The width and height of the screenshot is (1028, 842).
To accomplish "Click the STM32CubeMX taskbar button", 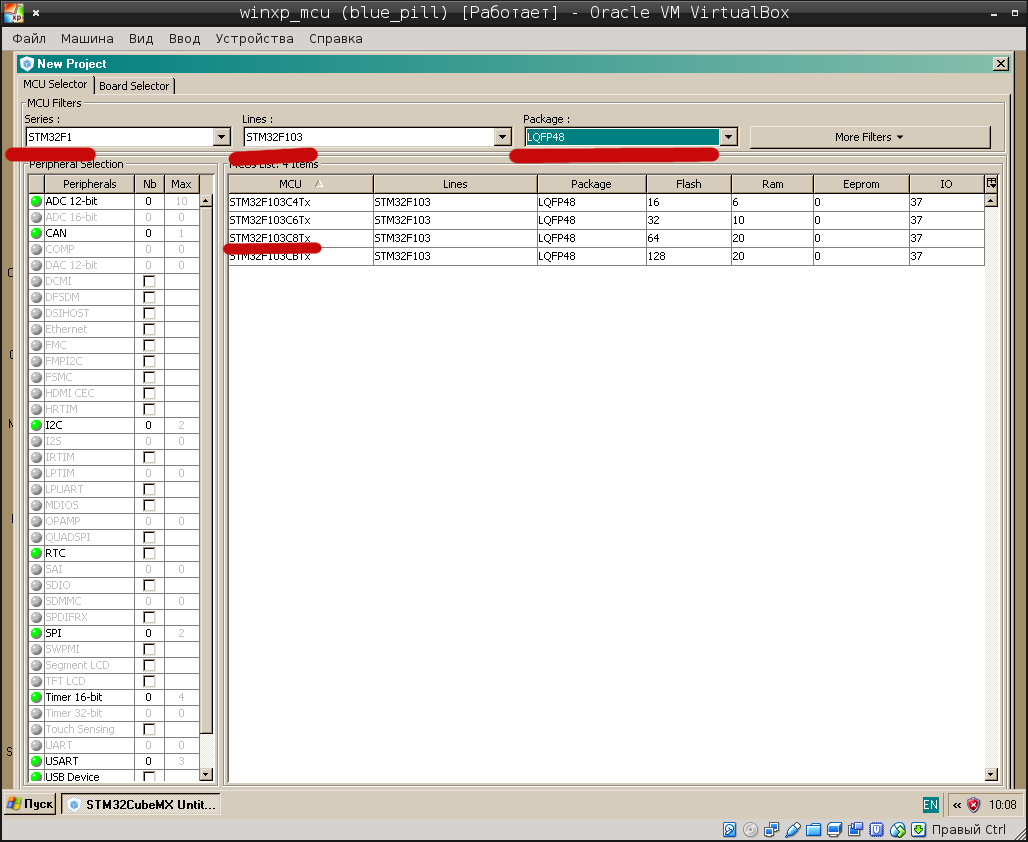I will point(141,804).
